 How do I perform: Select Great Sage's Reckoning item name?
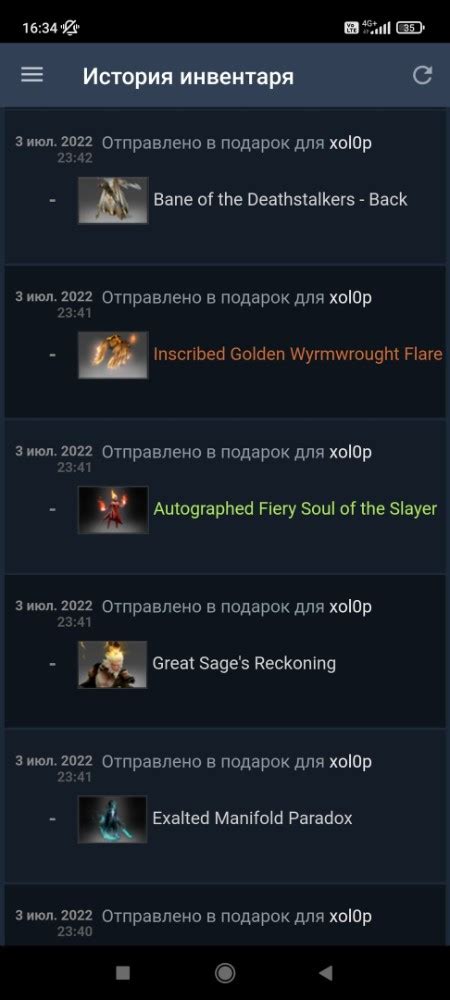coord(244,663)
